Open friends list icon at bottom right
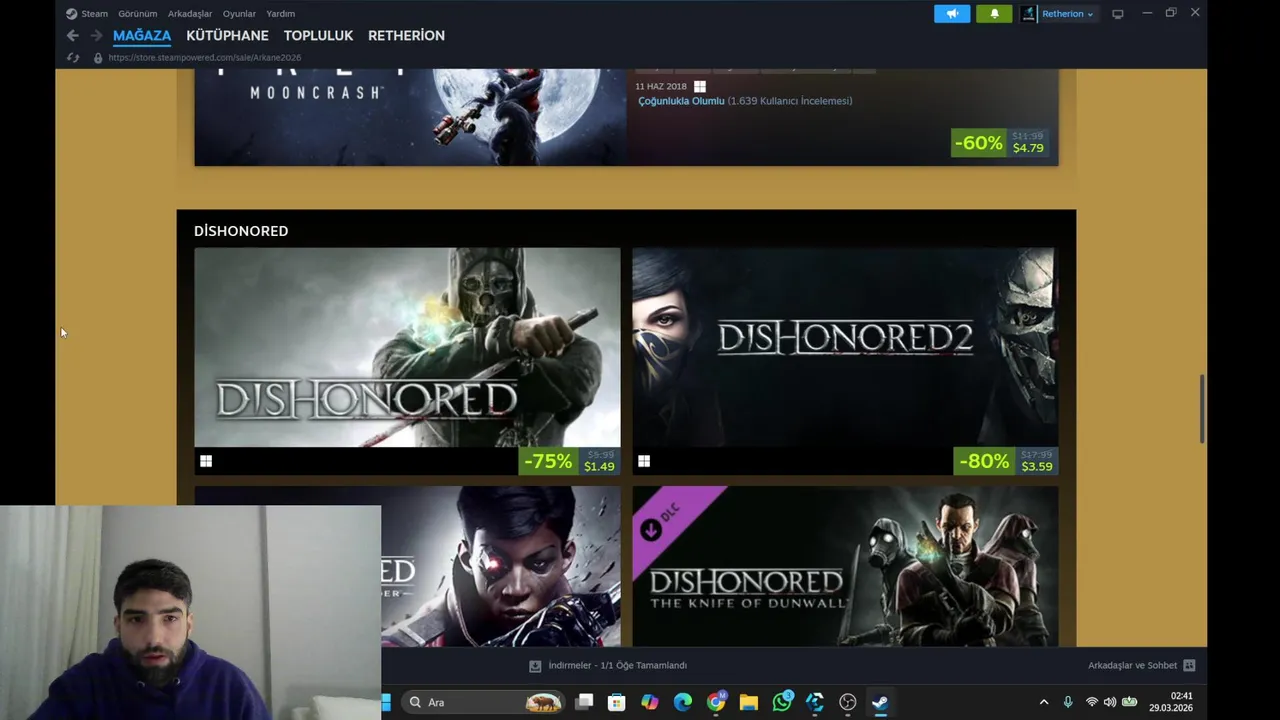This screenshot has height=720, width=1280. coord(1189,666)
